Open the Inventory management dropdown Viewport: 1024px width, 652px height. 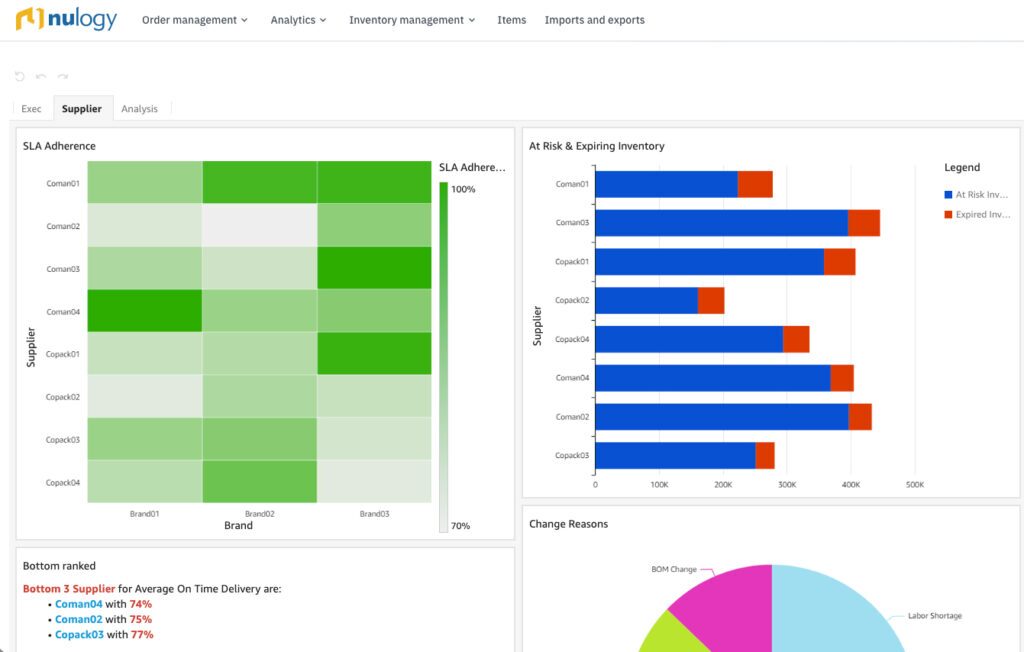(412, 20)
